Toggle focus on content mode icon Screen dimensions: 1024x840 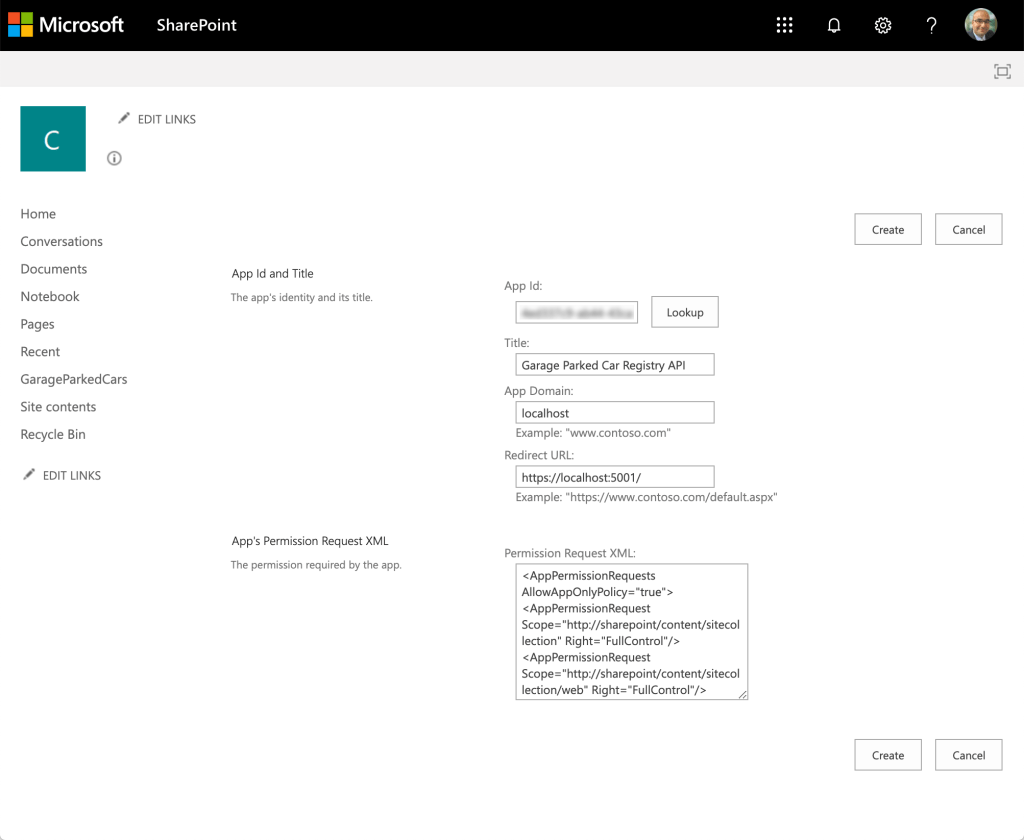click(x=1001, y=71)
